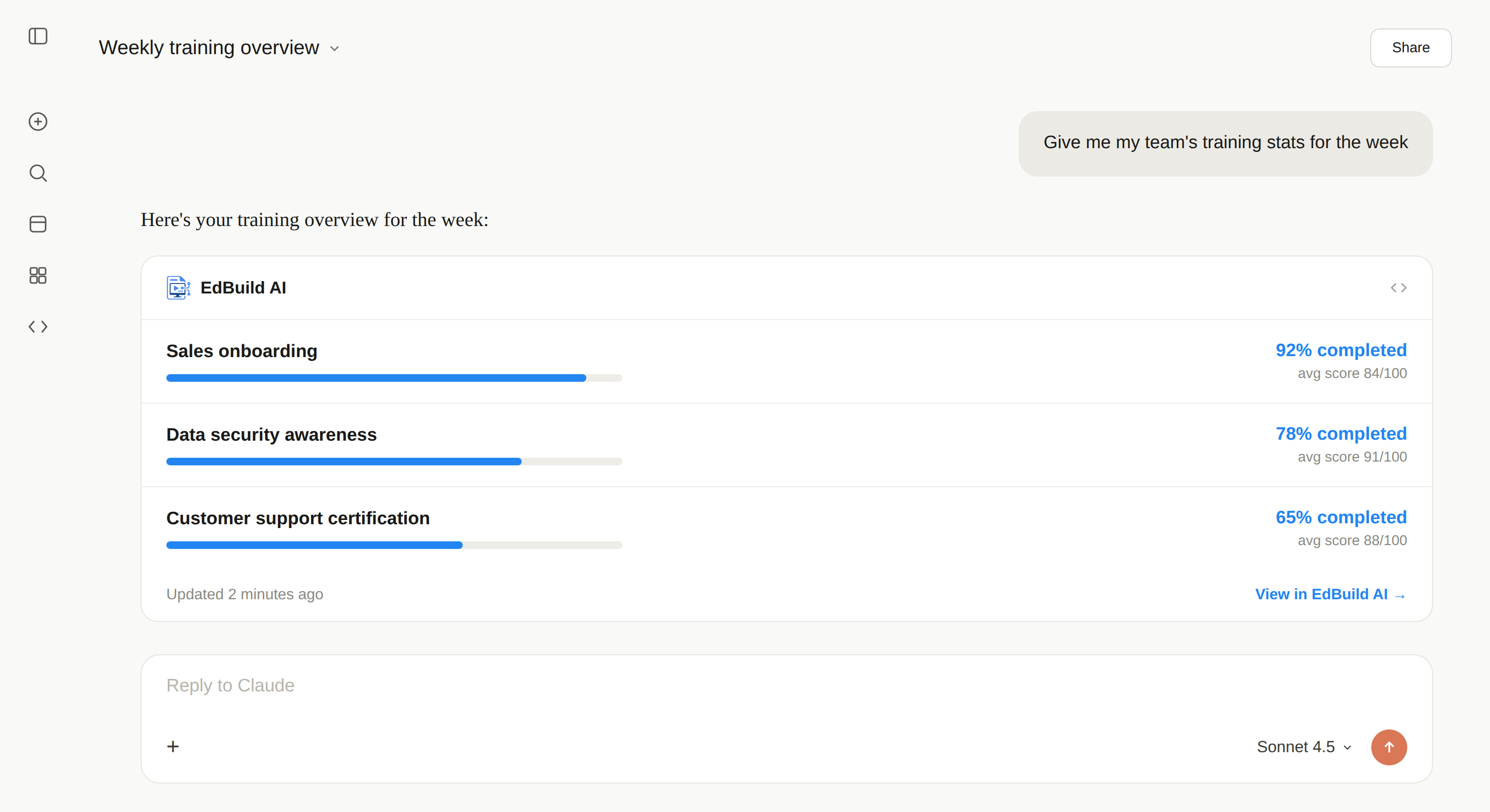Click the chevron beside the chat title
The image size is (1490, 812).
334,48
